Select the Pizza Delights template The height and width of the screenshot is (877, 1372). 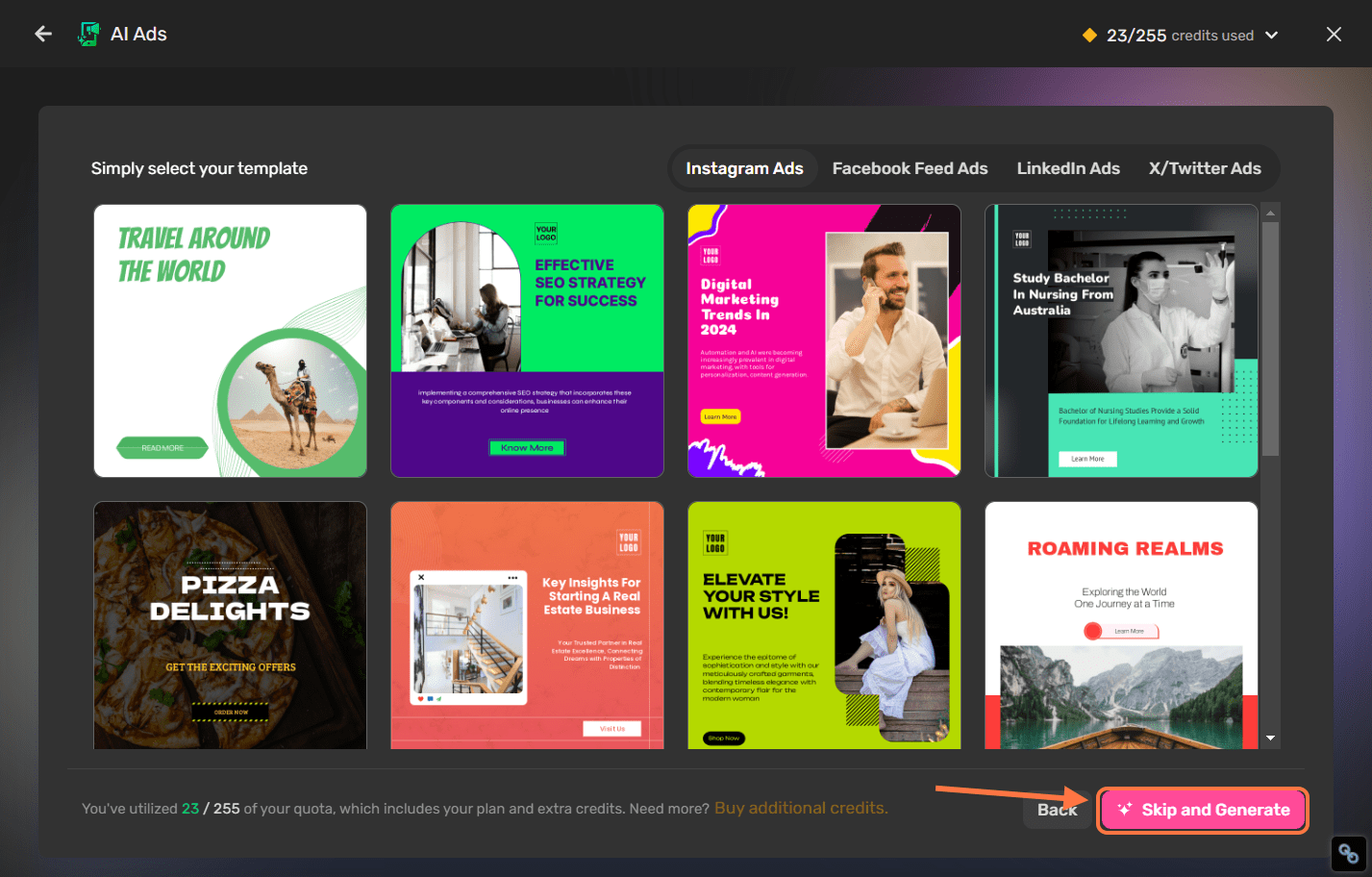pyautogui.click(x=230, y=625)
